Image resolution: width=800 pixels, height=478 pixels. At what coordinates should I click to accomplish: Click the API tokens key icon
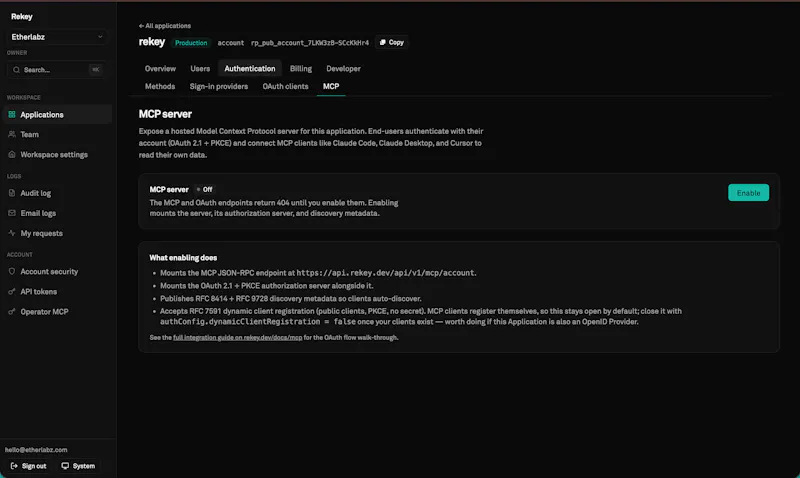(12, 291)
